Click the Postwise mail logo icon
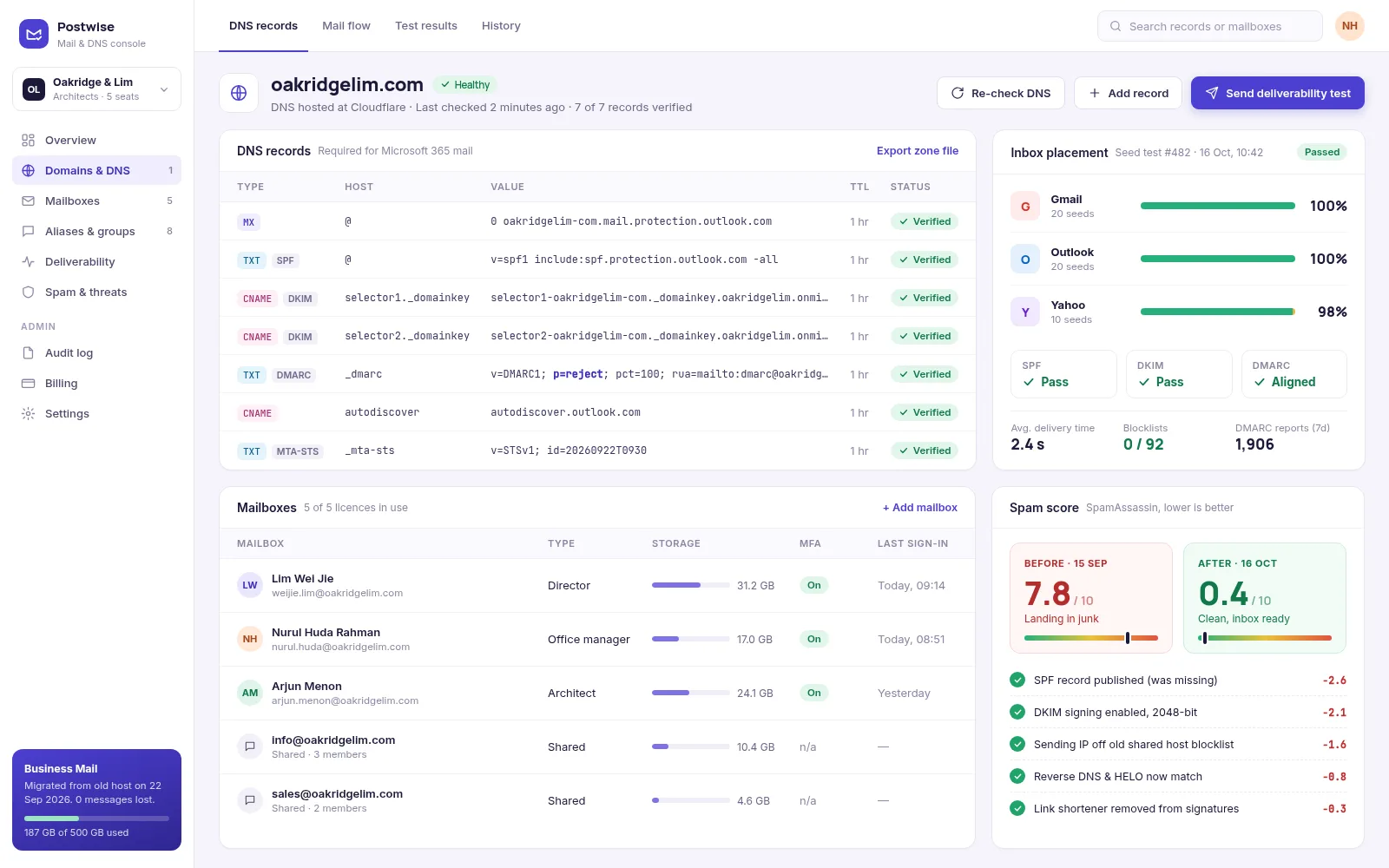The height and width of the screenshot is (868, 1389). pos(34,34)
